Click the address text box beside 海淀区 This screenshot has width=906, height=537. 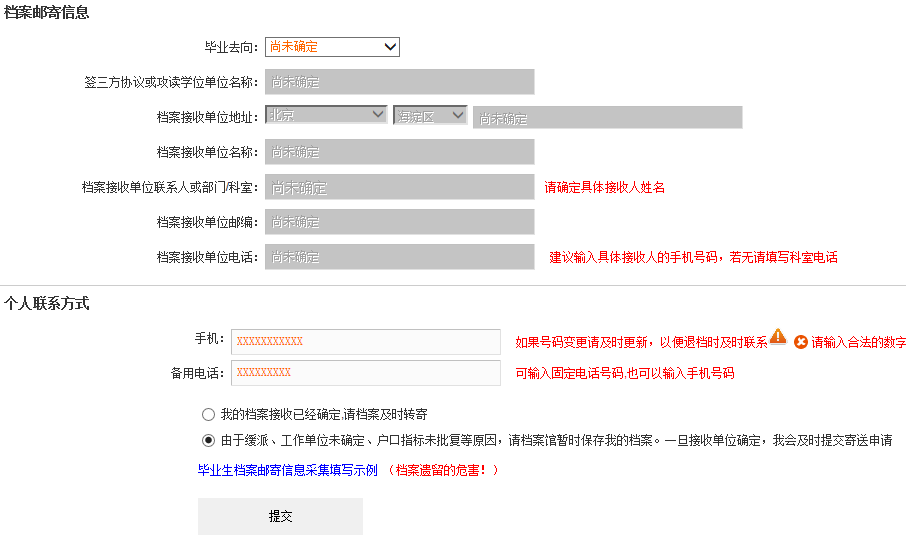pyautogui.click(x=607, y=117)
